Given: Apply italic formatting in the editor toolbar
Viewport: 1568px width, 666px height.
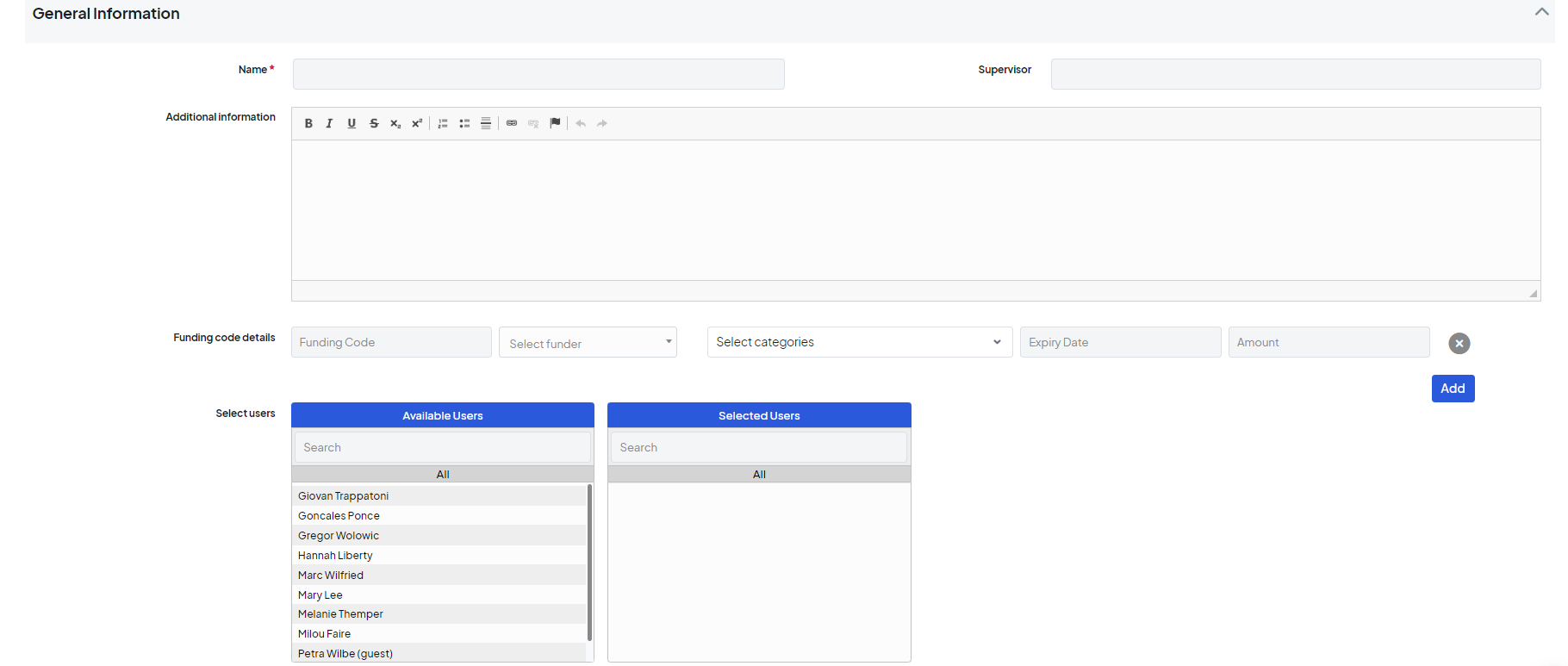Looking at the screenshot, I should (329, 123).
